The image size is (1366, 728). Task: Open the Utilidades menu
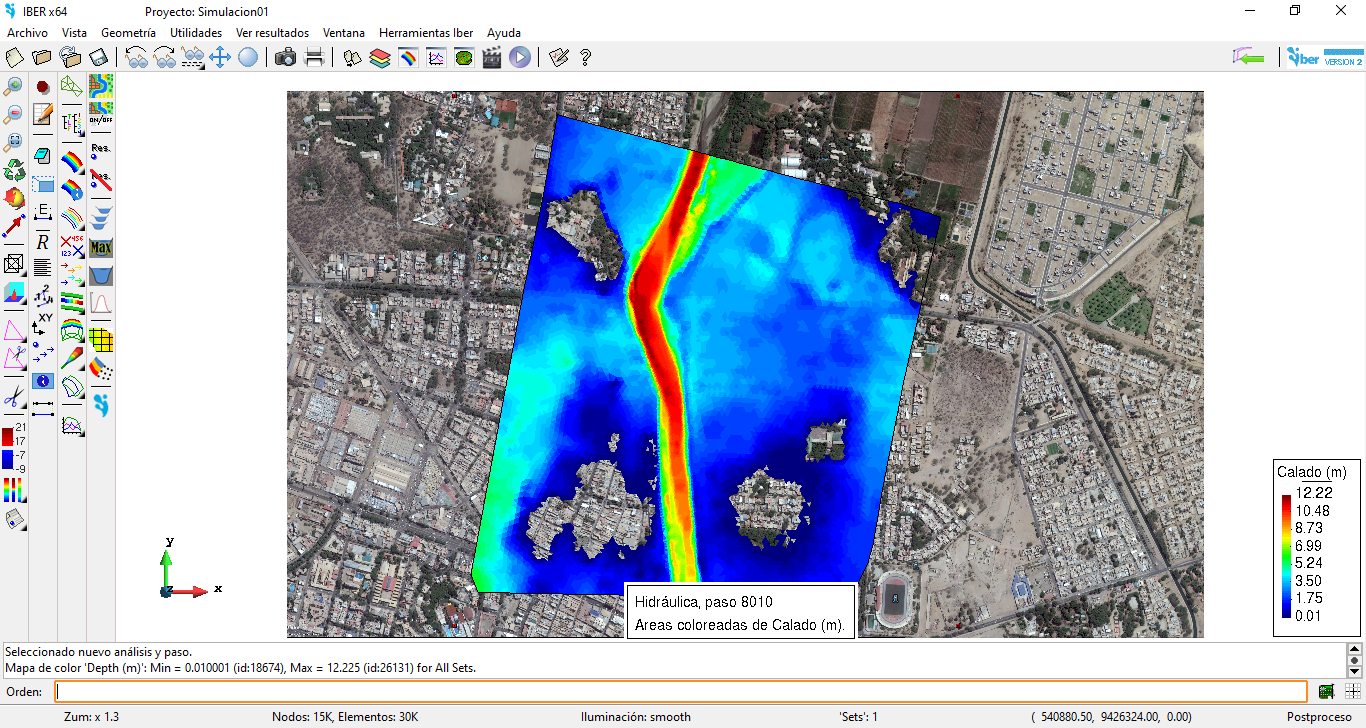(x=196, y=32)
